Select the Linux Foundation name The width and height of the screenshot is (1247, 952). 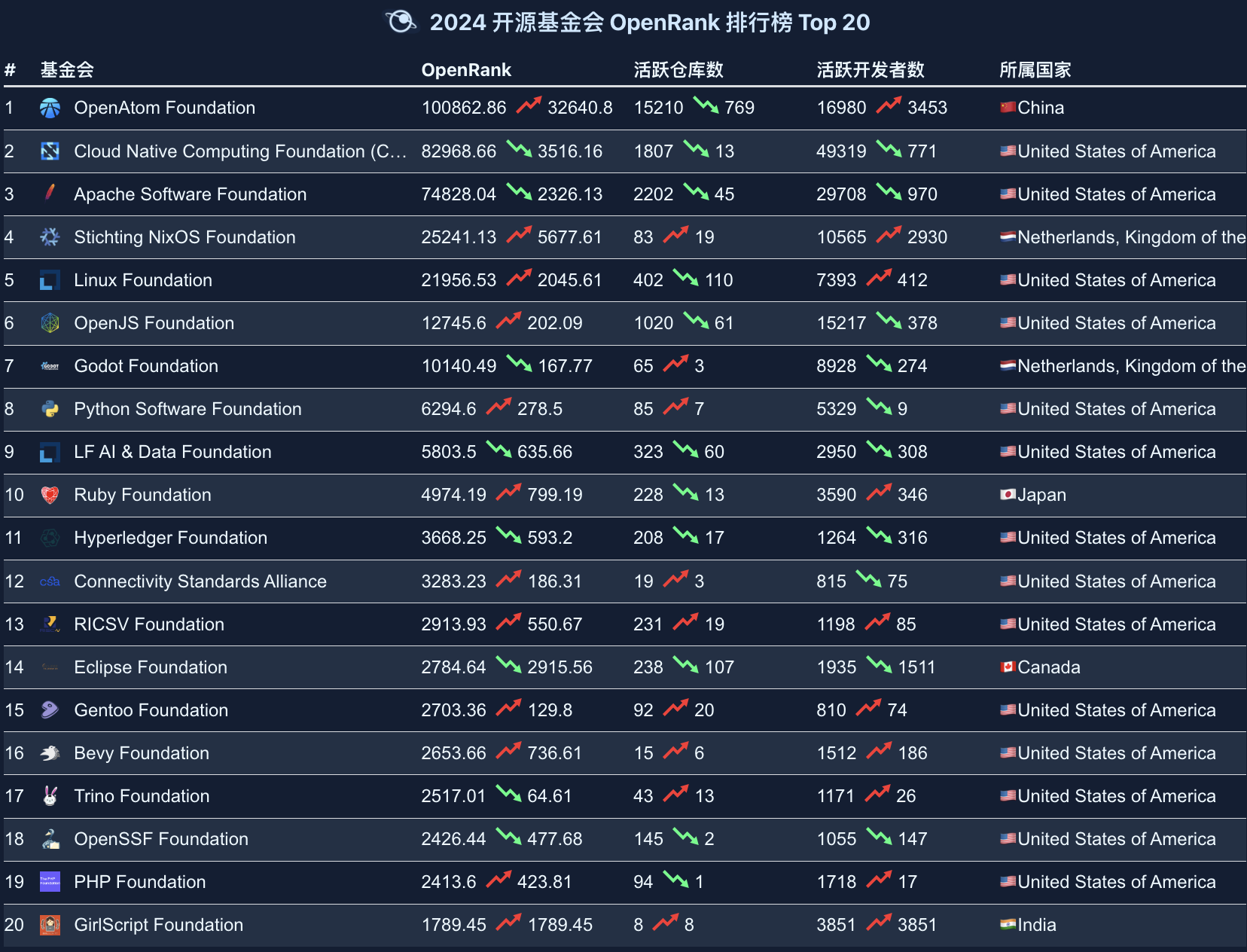coord(143,280)
